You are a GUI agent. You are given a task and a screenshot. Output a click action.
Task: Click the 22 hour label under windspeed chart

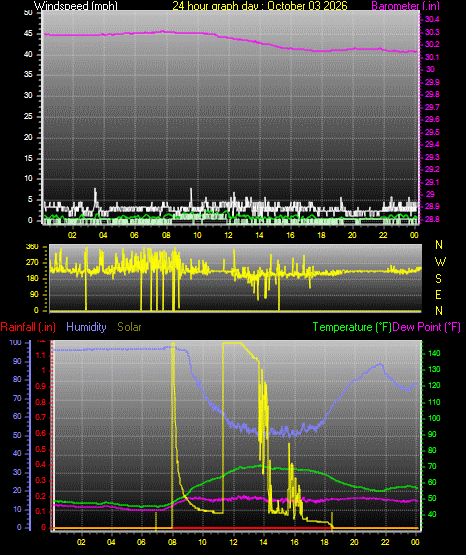[383, 235]
